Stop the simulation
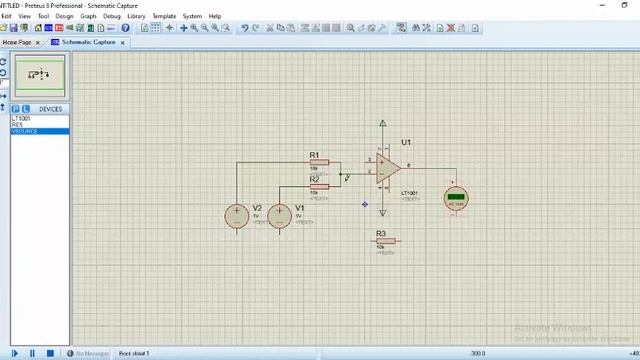Image resolution: width=640 pixels, height=360 pixels. tap(50, 353)
